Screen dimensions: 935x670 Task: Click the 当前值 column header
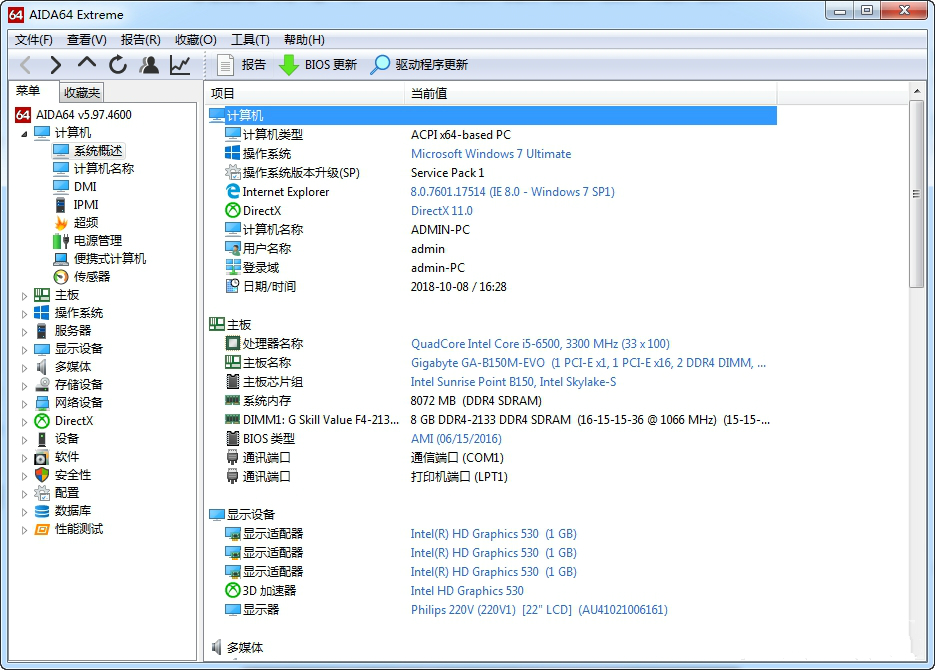(x=428, y=93)
